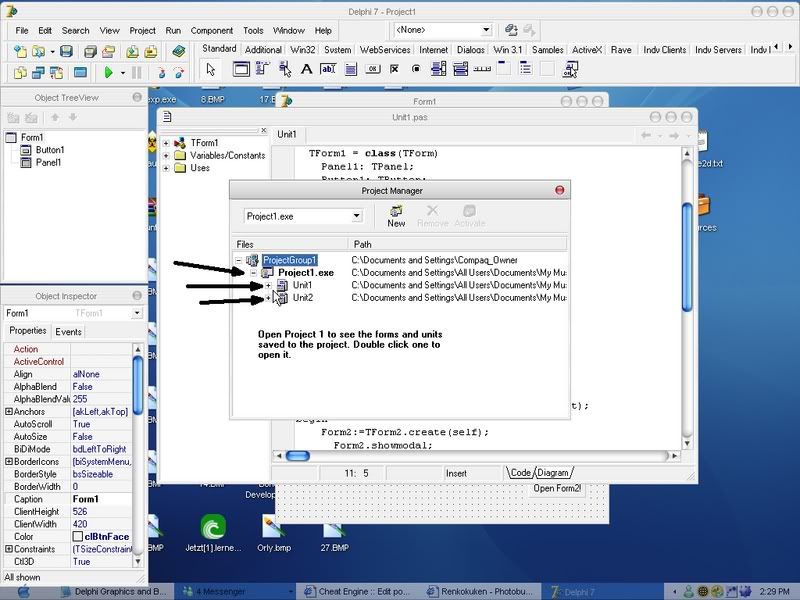Expand the Anchors property in Object Inspector
The width and height of the screenshot is (800, 600).
(x=9, y=412)
